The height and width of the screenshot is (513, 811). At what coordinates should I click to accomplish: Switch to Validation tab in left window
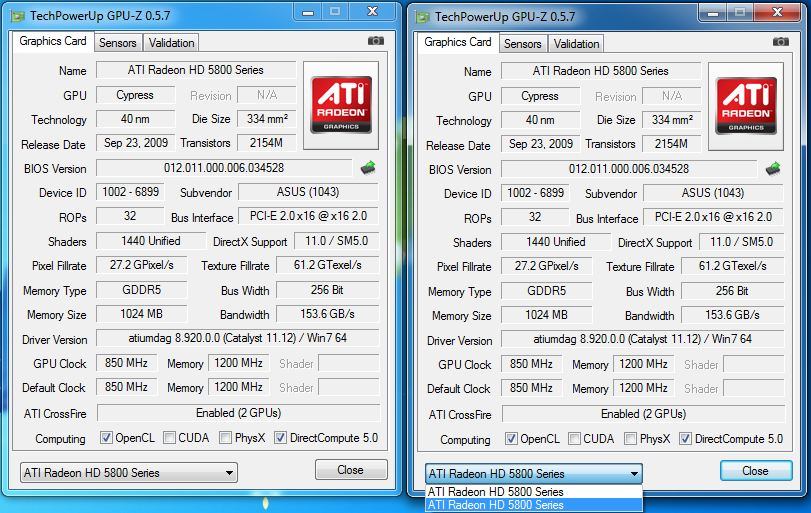coord(171,43)
